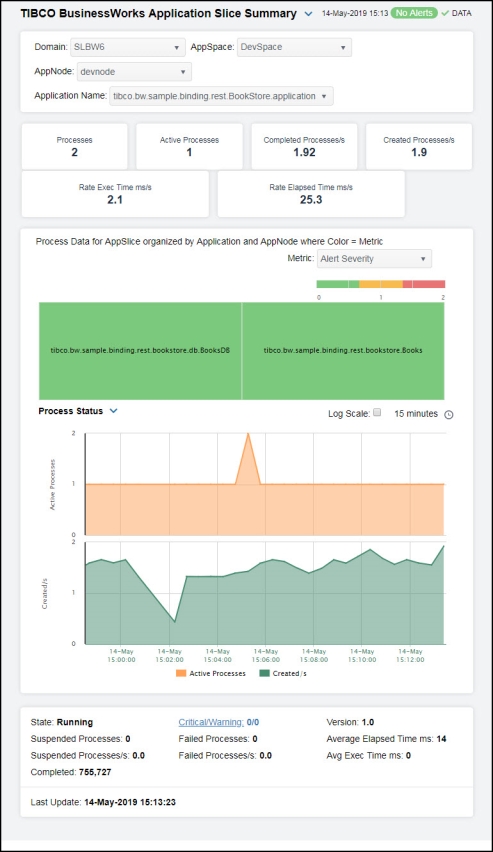Click the orange segment of the severity legend
The height and width of the screenshot is (852, 493).
click(x=381, y=284)
